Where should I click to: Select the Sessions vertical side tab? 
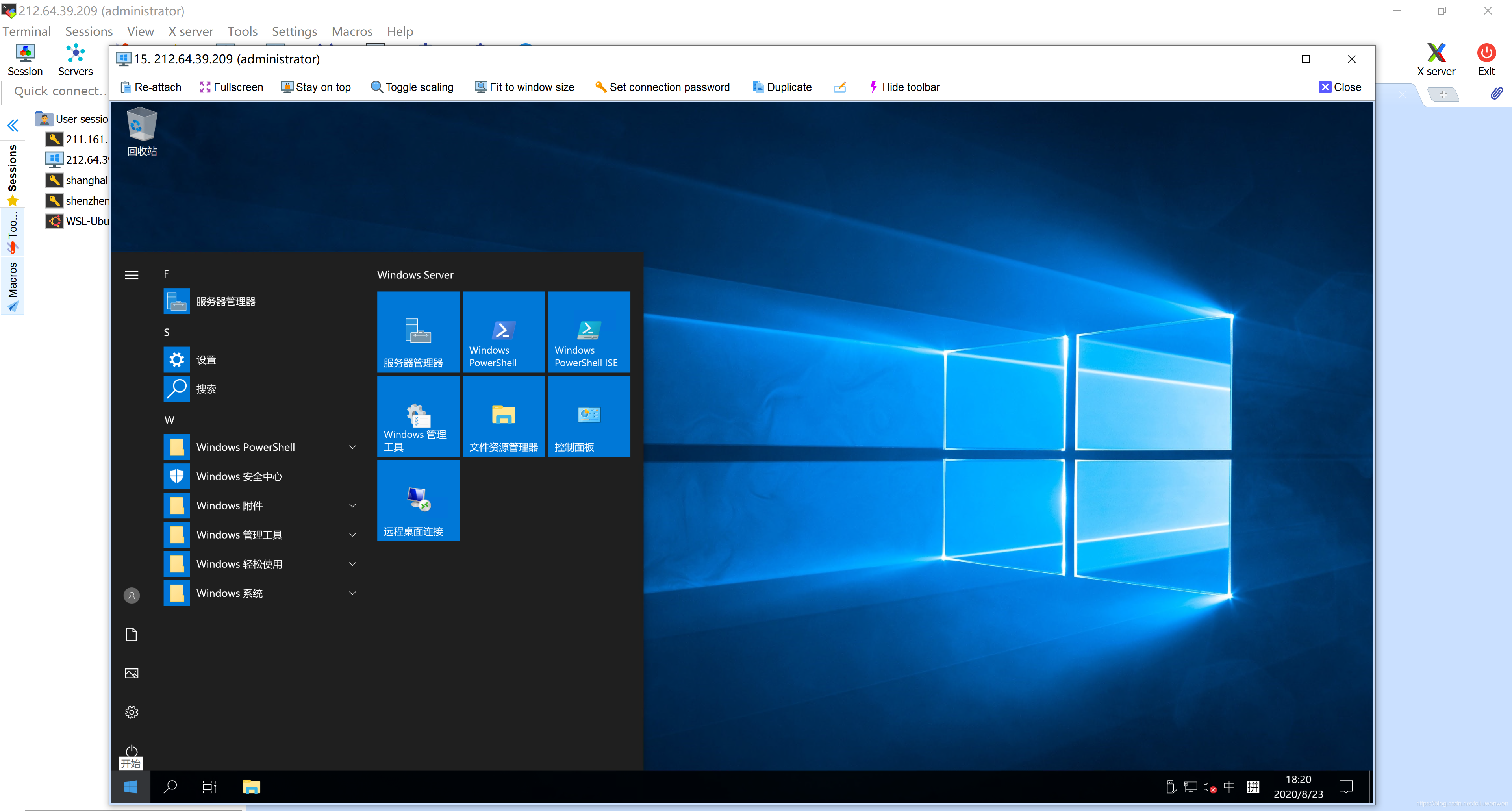[x=12, y=175]
